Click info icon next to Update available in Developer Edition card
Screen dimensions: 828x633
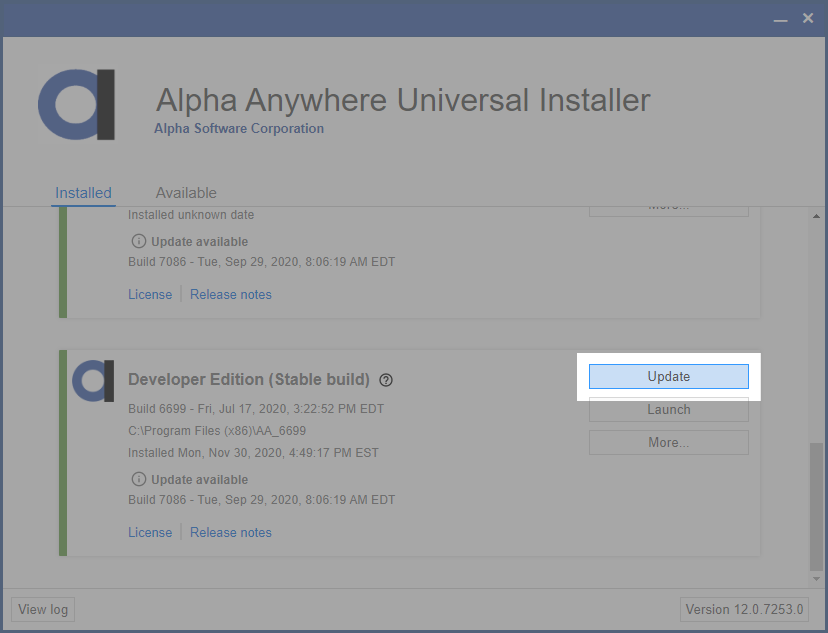point(138,479)
